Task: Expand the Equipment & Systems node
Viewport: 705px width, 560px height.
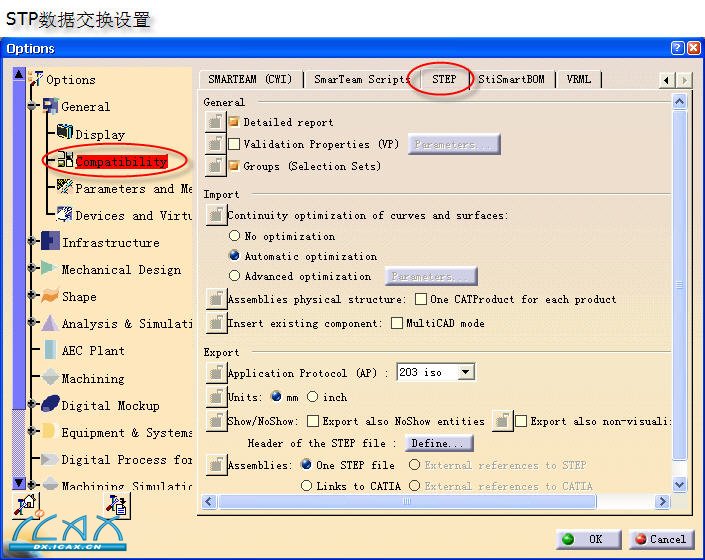Action: point(31,431)
